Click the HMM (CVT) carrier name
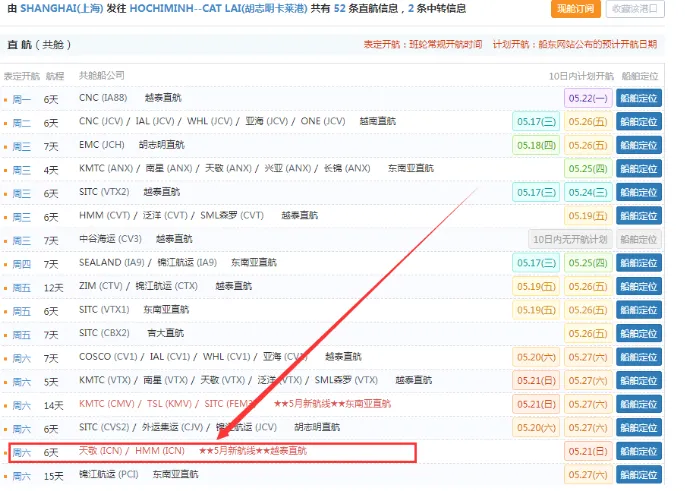The width and height of the screenshot is (685, 491). coord(105,216)
